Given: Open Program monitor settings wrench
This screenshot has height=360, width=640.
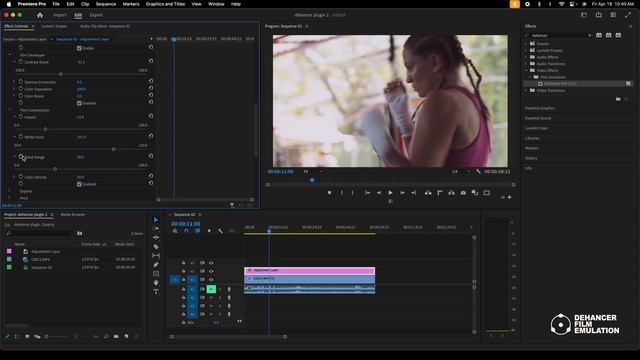Looking at the screenshot, I should 478,171.
